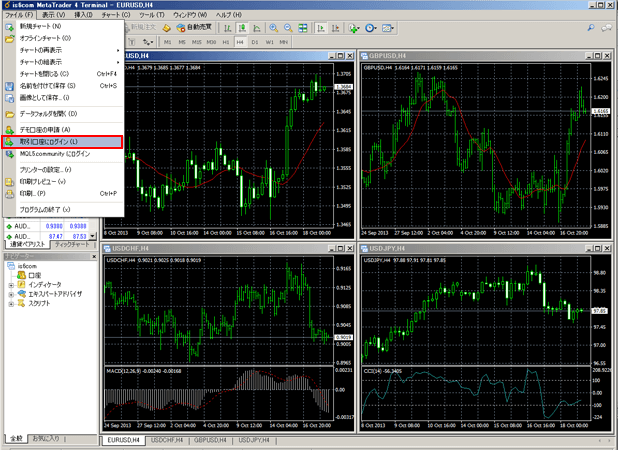Select 口座 in navigator tree
The image size is (618, 450).
[35, 275]
